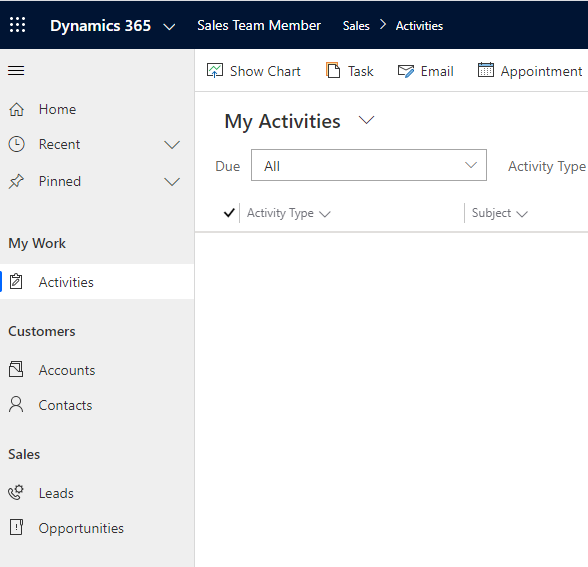This screenshot has height=567, width=588.
Task: Click the Recent clock icon
Action: [x=16, y=144]
